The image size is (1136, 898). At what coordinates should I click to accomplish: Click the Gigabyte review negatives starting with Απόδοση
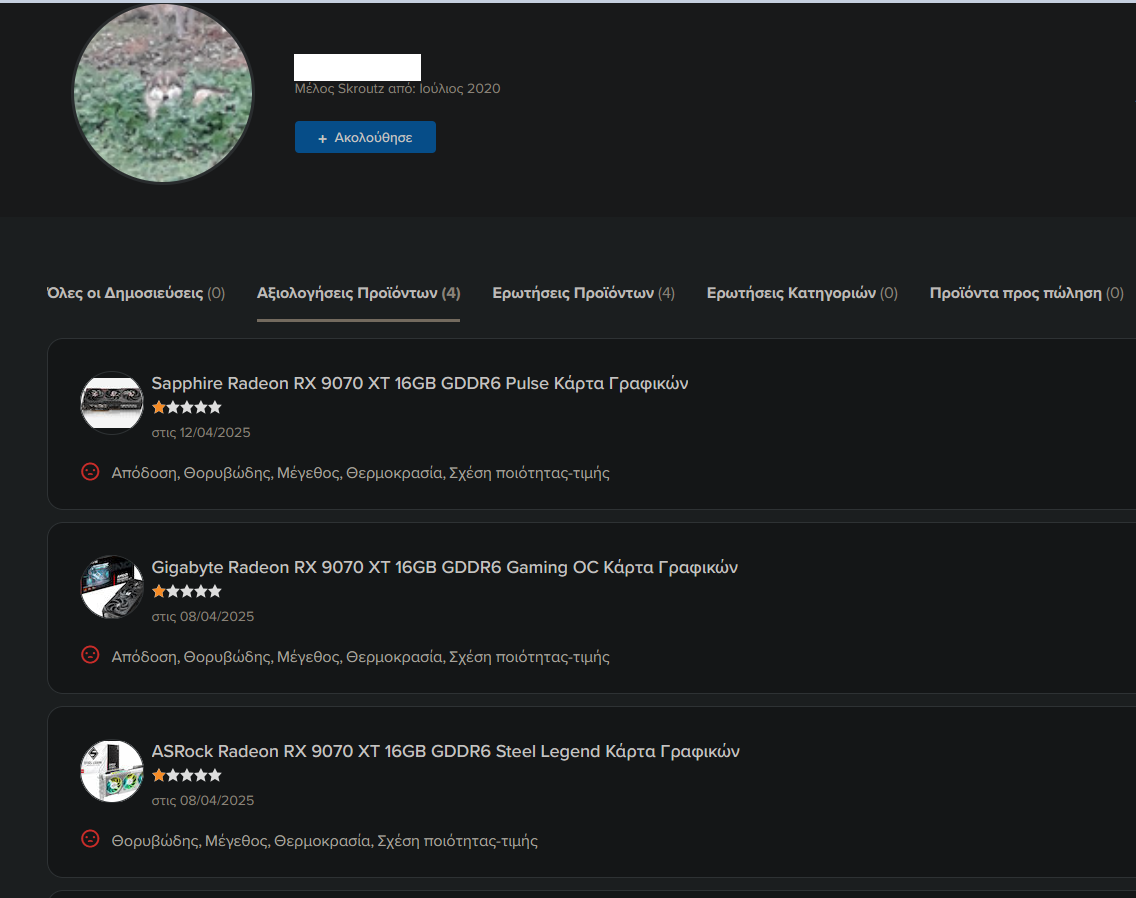coord(360,657)
